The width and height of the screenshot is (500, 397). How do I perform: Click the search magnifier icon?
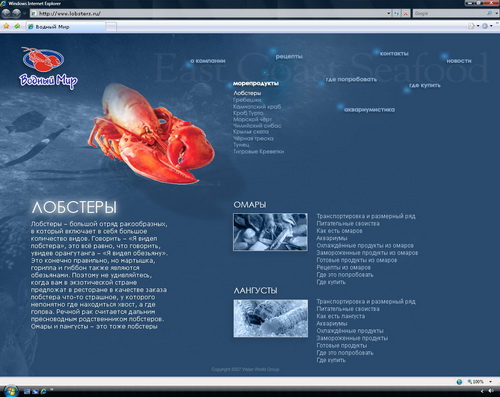[490, 13]
